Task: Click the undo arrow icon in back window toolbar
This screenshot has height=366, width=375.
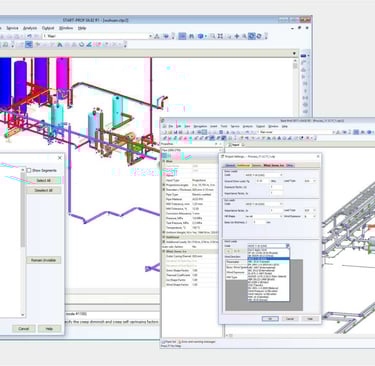Action: (29, 36)
